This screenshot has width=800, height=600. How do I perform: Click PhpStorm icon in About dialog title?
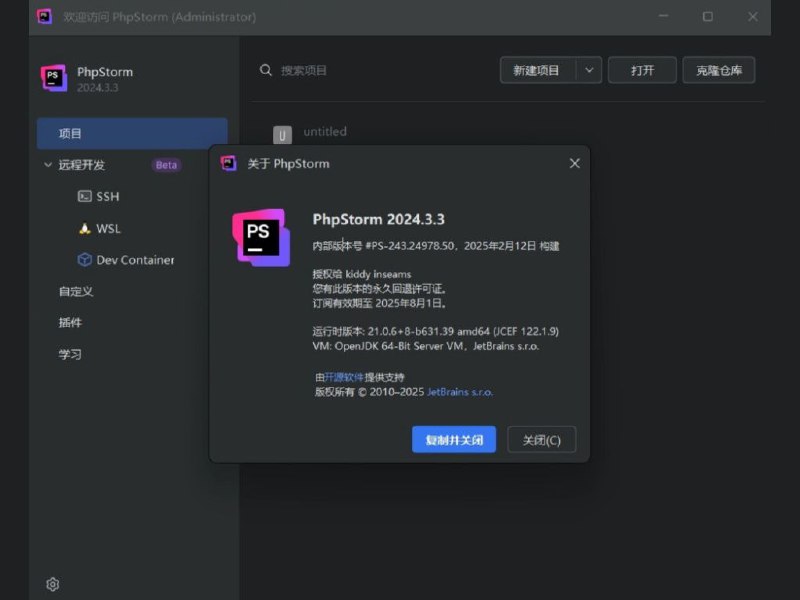pyautogui.click(x=229, y=163)
